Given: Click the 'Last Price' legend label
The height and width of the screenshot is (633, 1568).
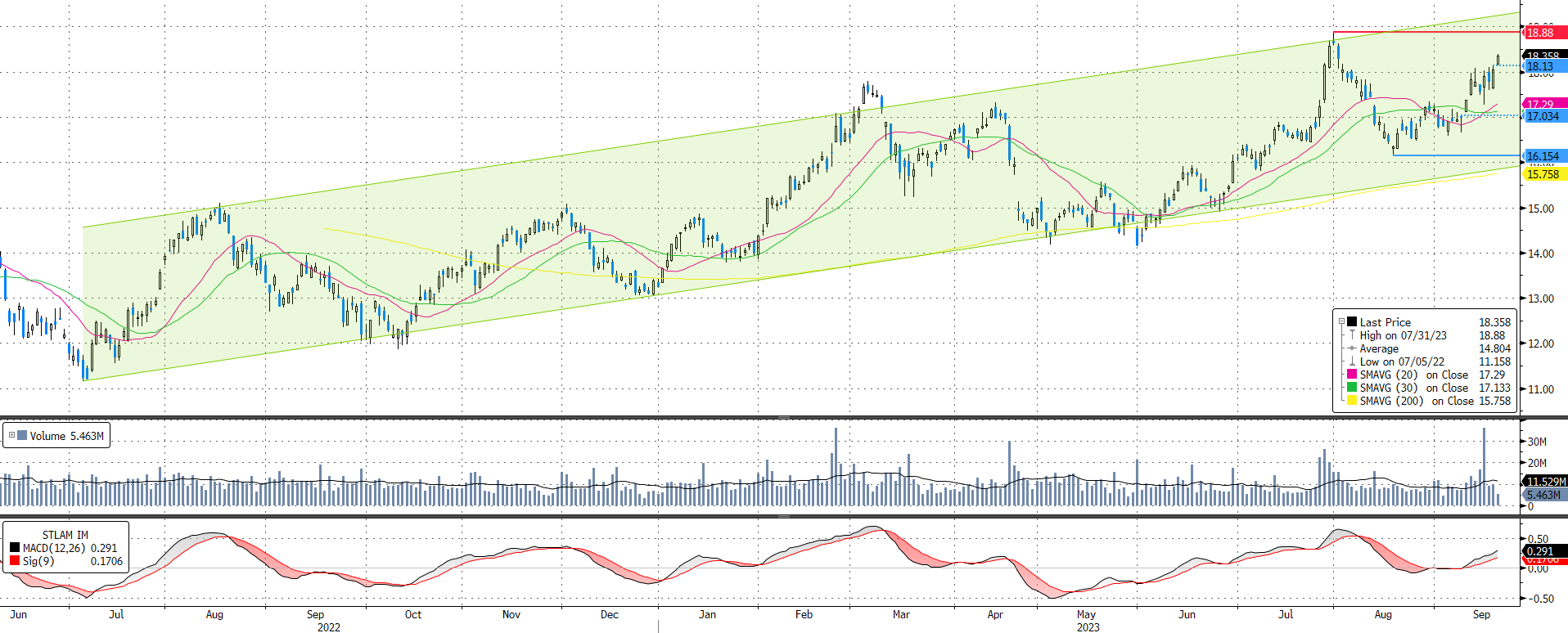Looking at the screenshot, I should [x=1386, y=322].
